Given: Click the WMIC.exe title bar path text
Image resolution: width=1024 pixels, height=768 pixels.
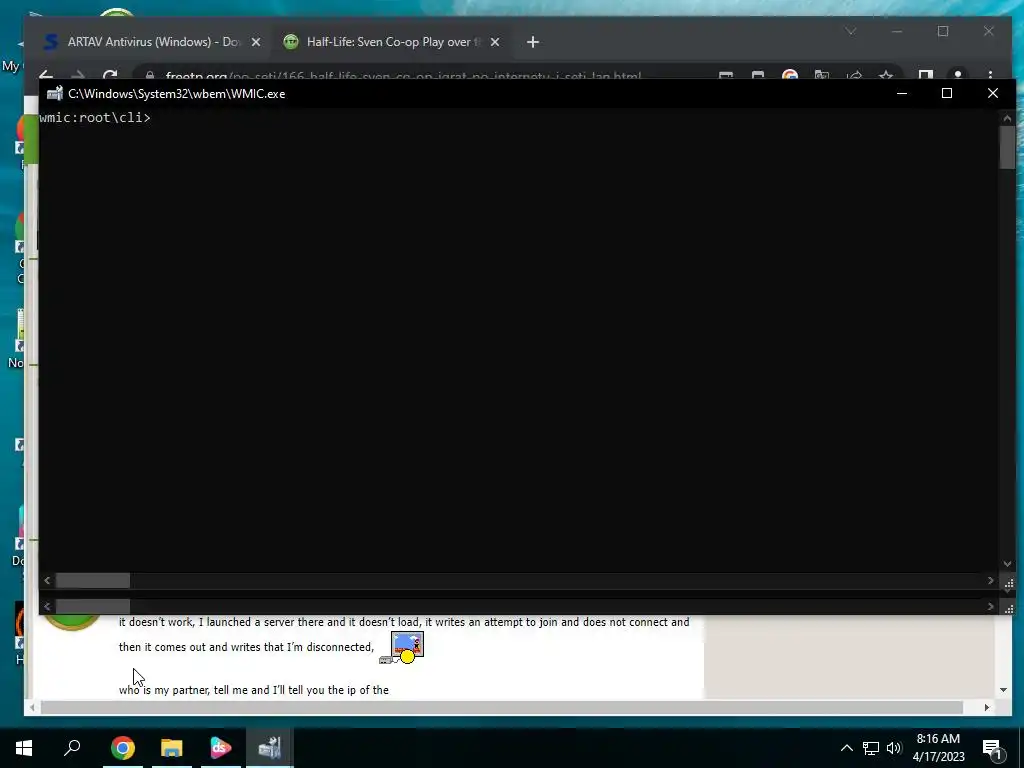Looking at the screenshot, I should pyautogui.click(x=176, y=94).
